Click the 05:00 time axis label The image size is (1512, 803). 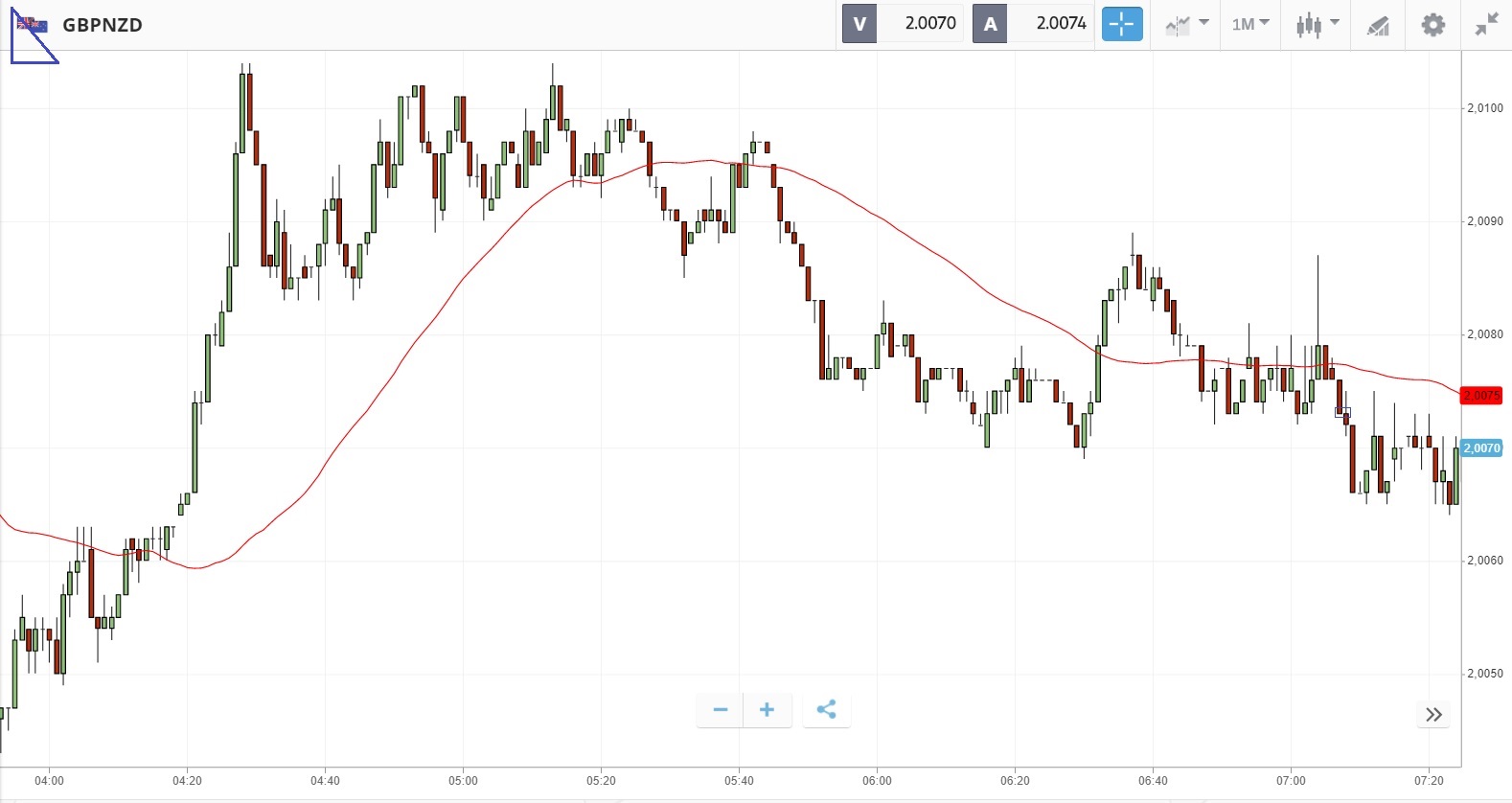[x=463, y=781]
